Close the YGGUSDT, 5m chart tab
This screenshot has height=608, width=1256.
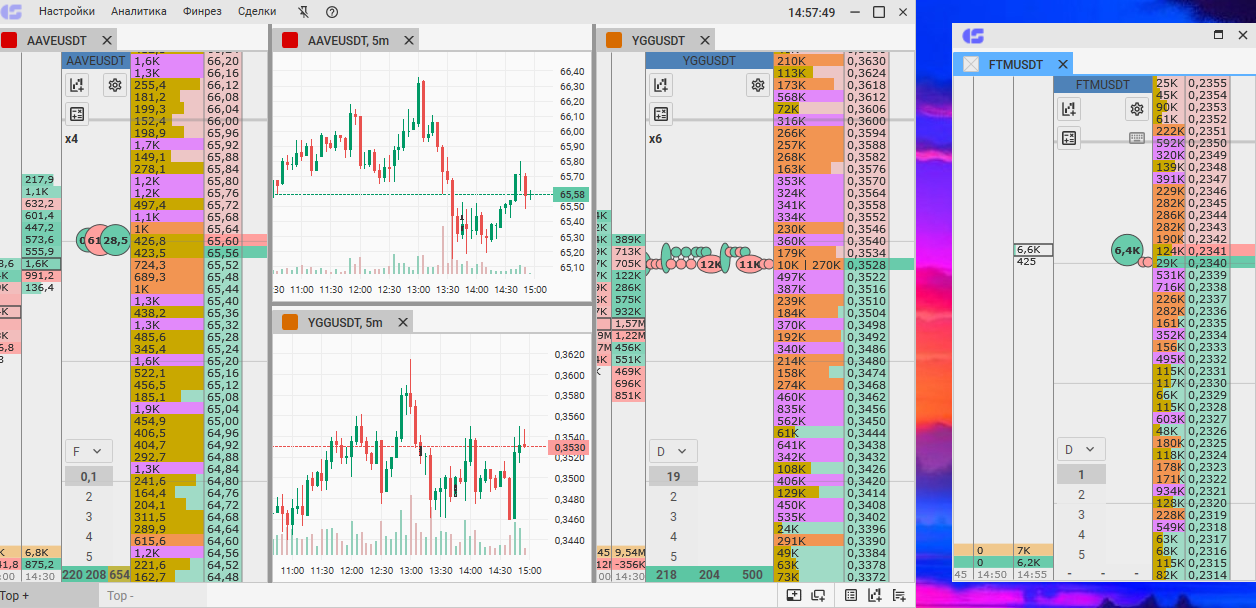coord(403,322)
